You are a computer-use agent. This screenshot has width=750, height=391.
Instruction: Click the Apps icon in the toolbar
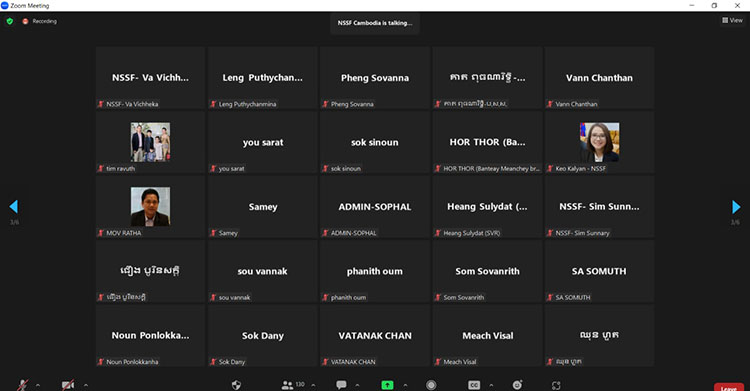556,385
